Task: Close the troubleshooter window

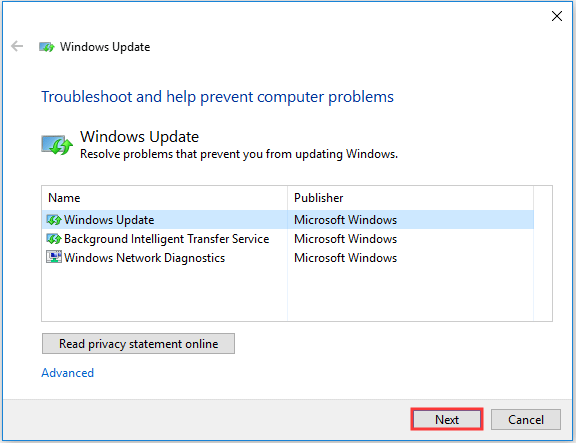Action: point(557,16)
